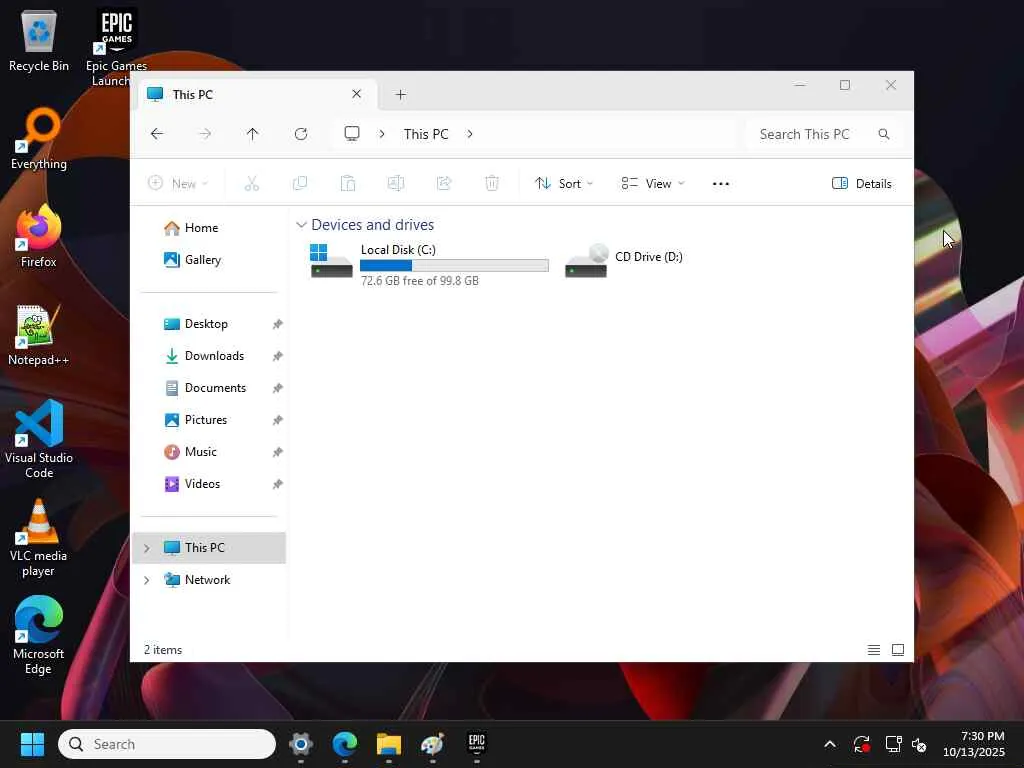Click the pin next to Videos
Image resolution: width=1024 pixels, height=768 pixels.
click(x=278, y=484)
